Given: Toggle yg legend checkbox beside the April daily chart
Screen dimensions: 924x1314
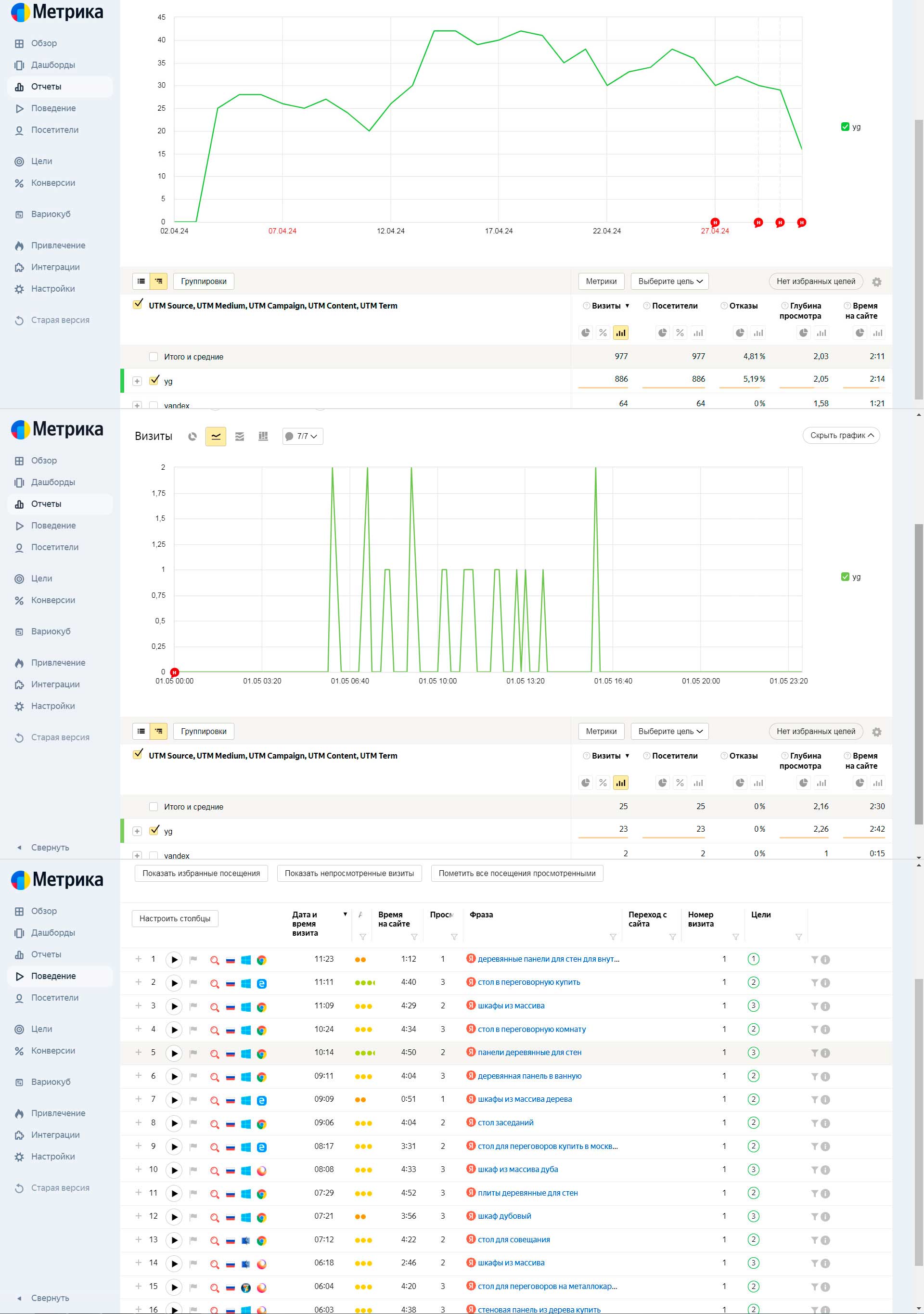Looking at the screenshot, I should coord(845,127).
